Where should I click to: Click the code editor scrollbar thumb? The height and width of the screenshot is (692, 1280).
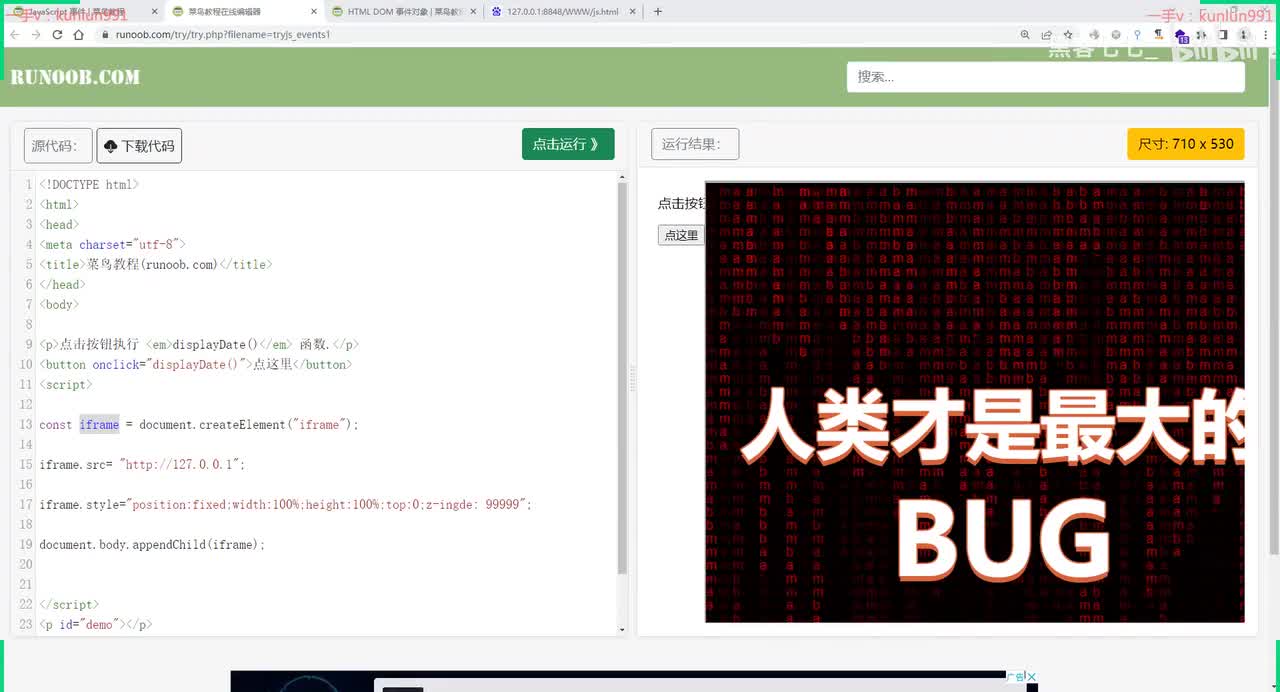[622, 378]
